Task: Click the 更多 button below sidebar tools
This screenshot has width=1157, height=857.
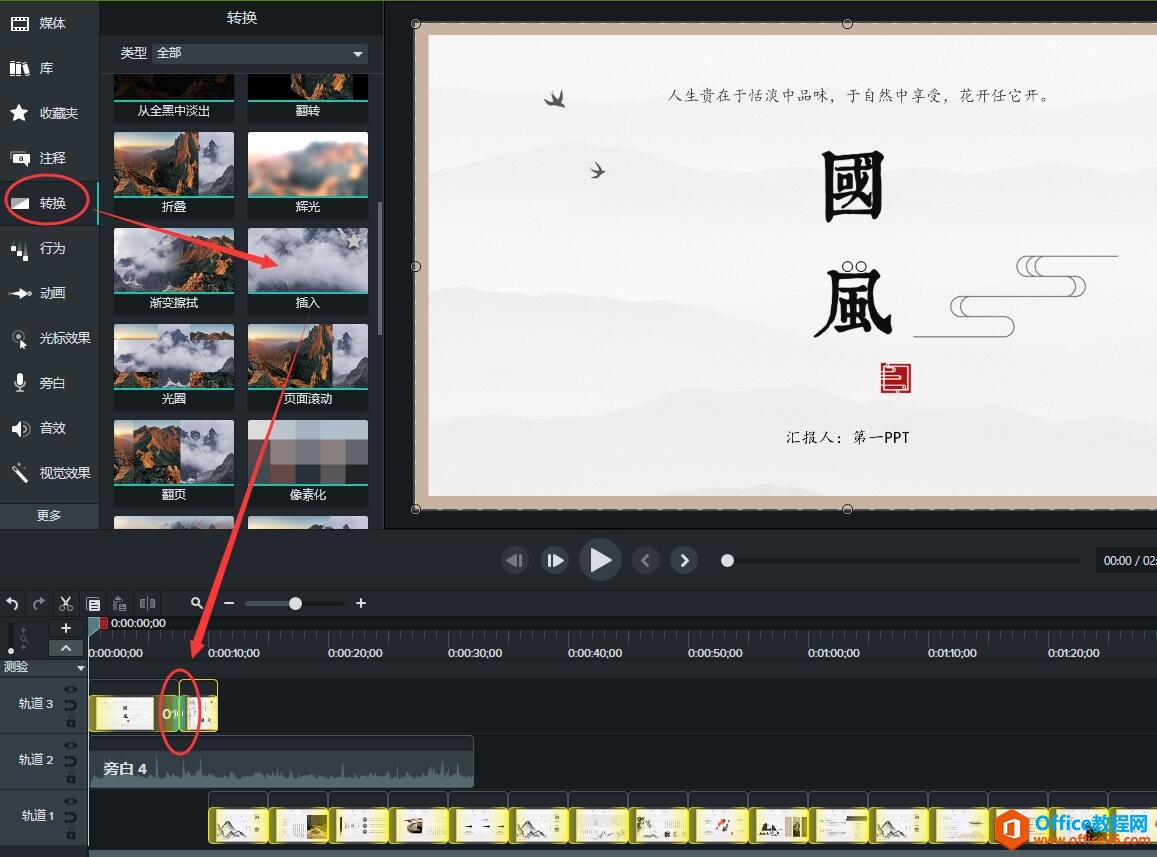Action: point(49,515)
